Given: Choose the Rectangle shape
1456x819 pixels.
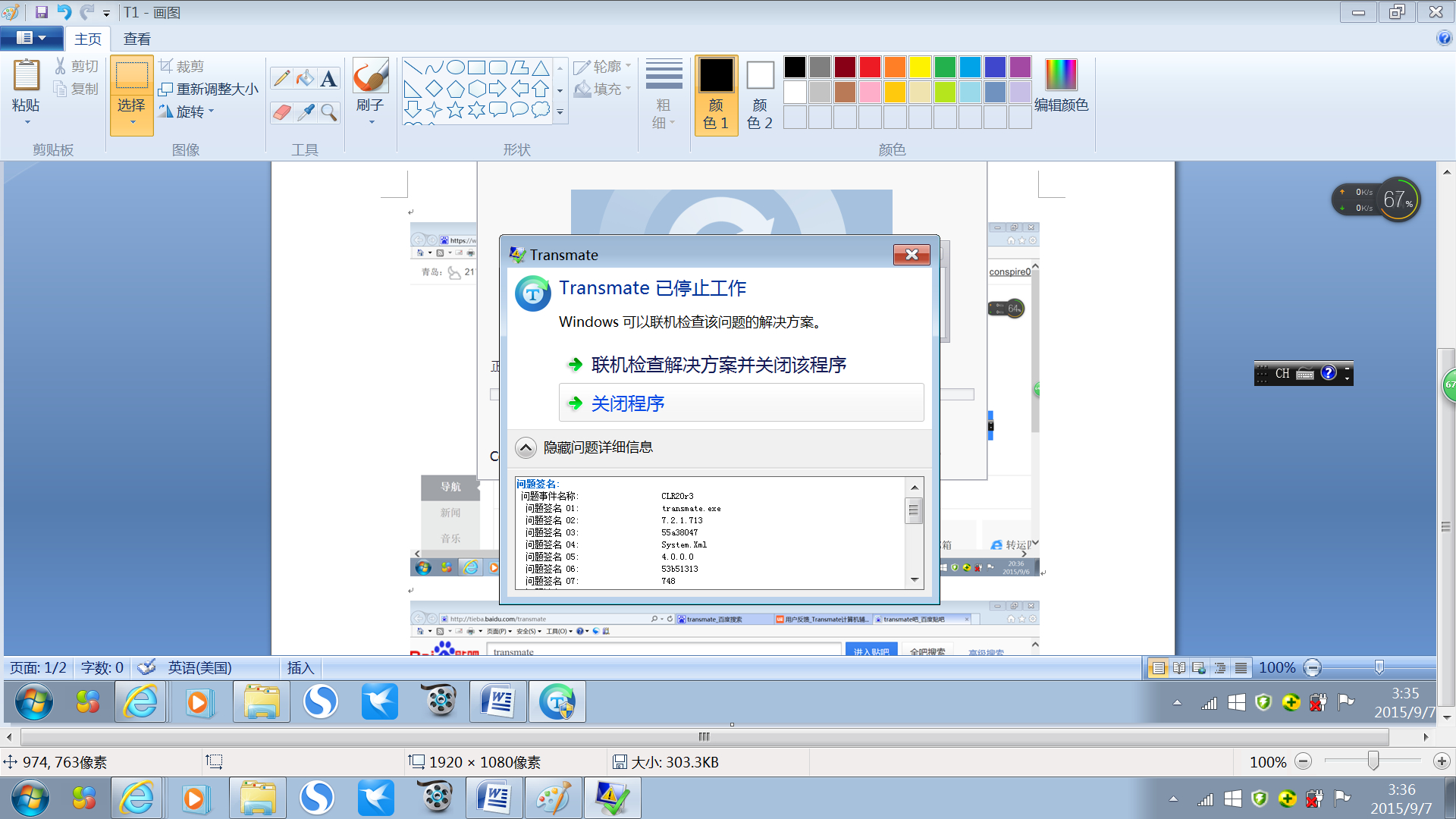Looking at the screenshot, I should pos(476,67).
